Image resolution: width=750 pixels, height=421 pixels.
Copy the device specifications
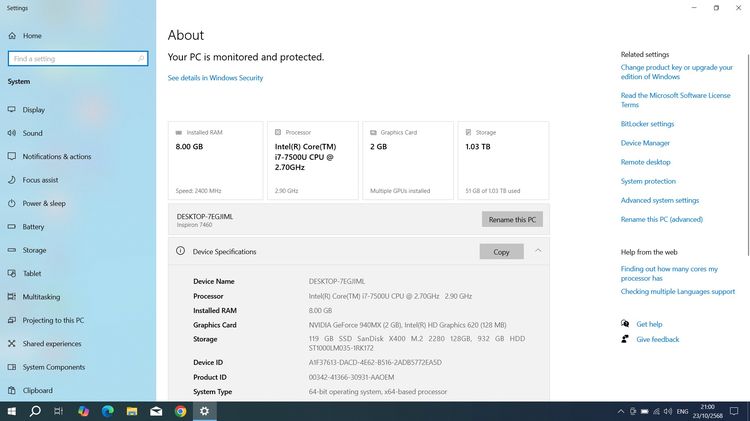click(x=501, y=252)
